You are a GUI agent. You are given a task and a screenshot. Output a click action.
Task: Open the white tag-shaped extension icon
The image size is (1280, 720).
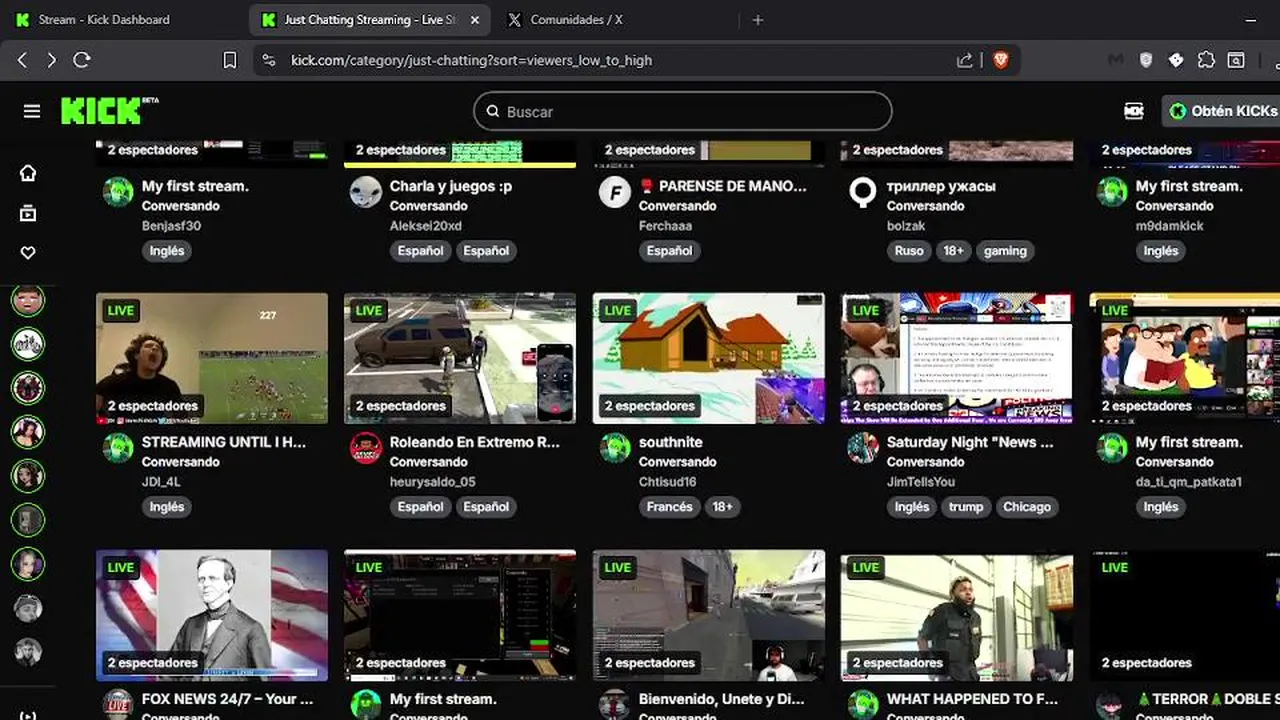tap(1176, 60)
